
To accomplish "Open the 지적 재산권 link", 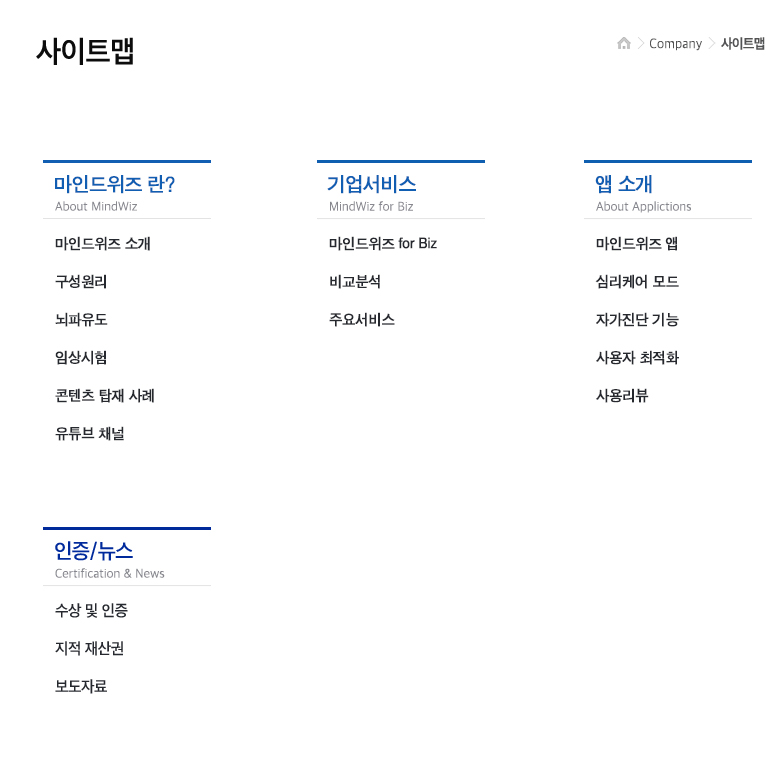I will point(90,648).
